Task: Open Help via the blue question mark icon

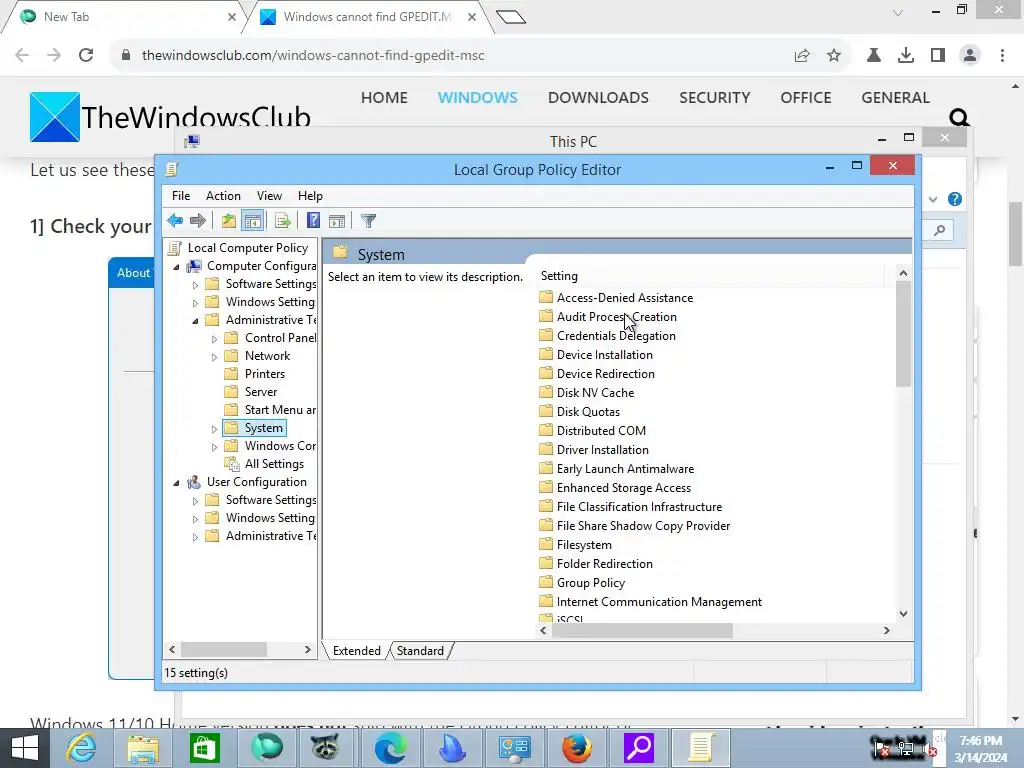Action: 313,221
